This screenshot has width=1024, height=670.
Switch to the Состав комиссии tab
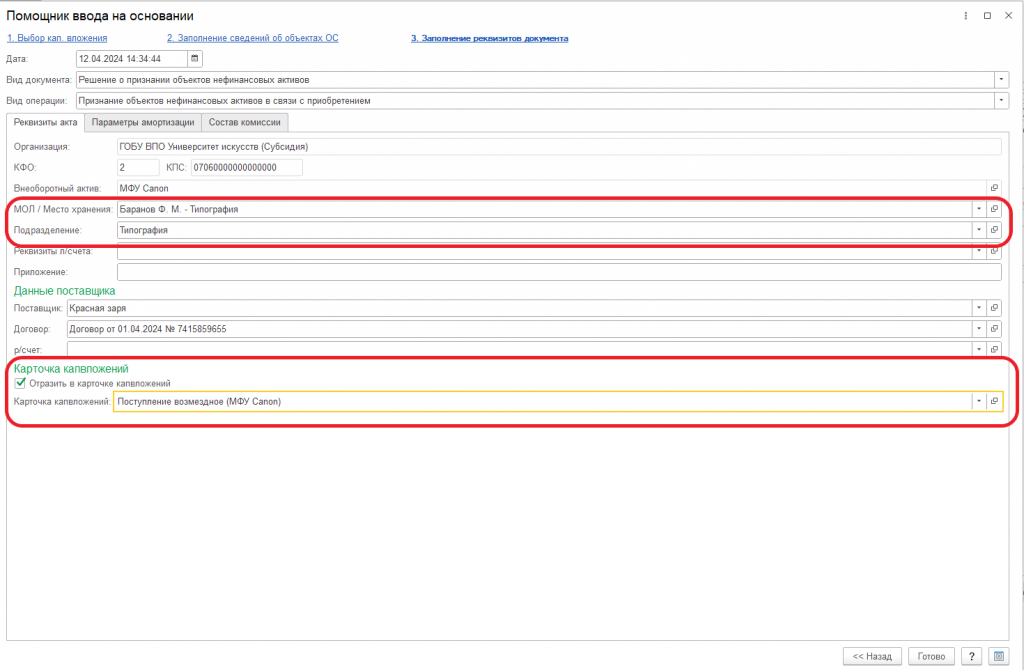[x=245, y=122]
